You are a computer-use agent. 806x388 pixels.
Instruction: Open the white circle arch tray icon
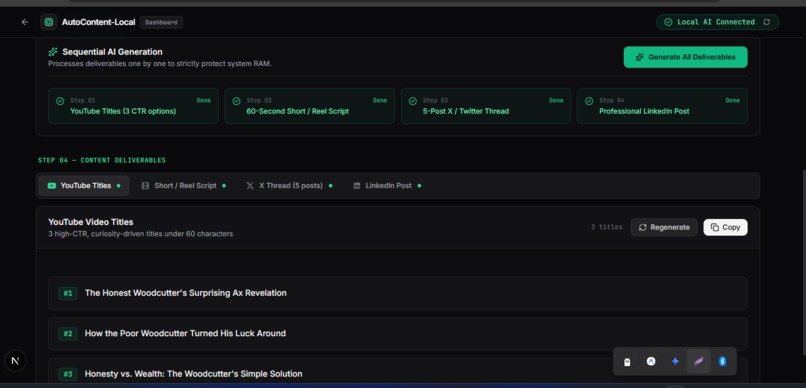pyautogui.click(x=651, y=361)
